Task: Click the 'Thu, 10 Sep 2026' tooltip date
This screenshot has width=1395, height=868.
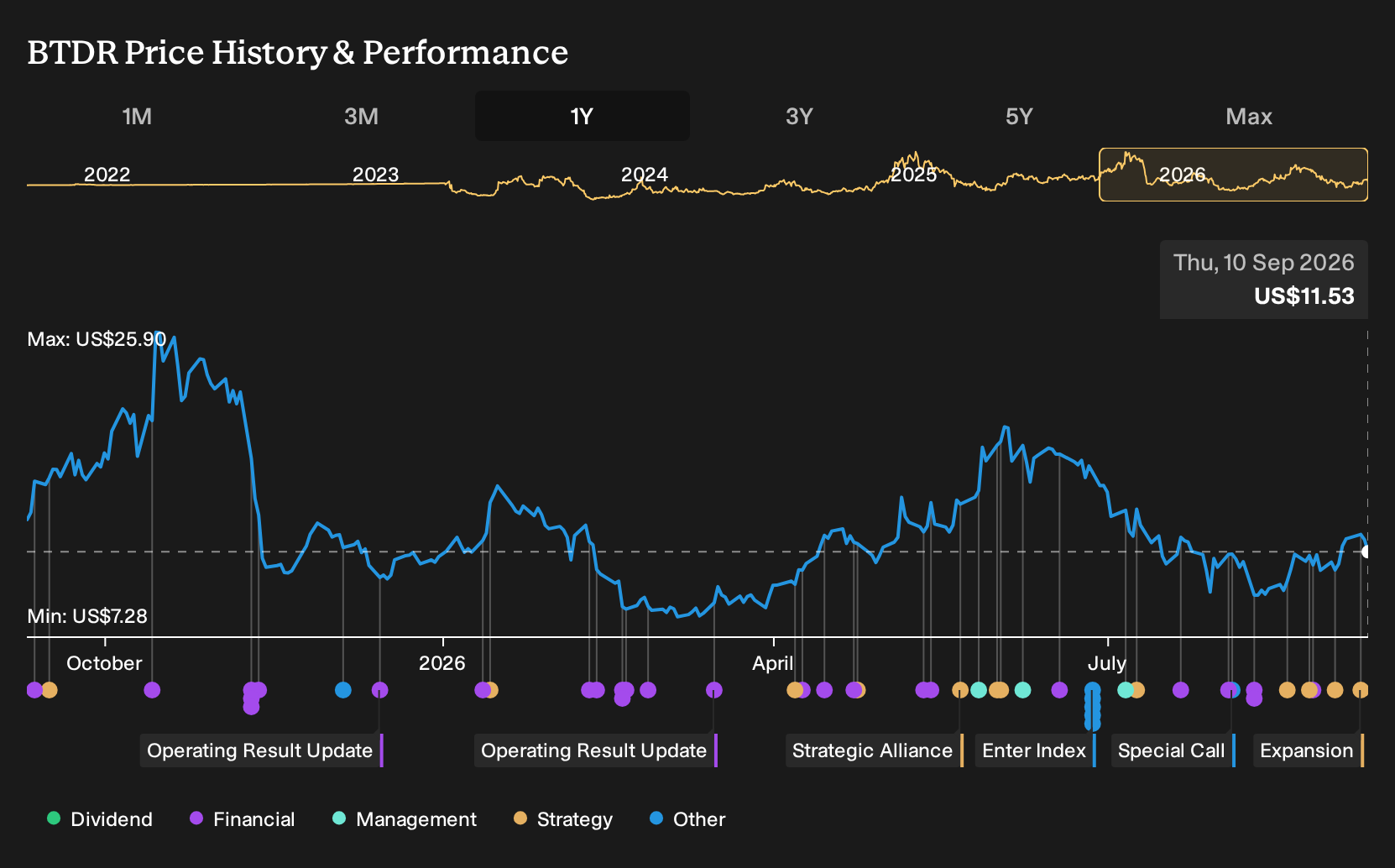Action: (1264, 263)
